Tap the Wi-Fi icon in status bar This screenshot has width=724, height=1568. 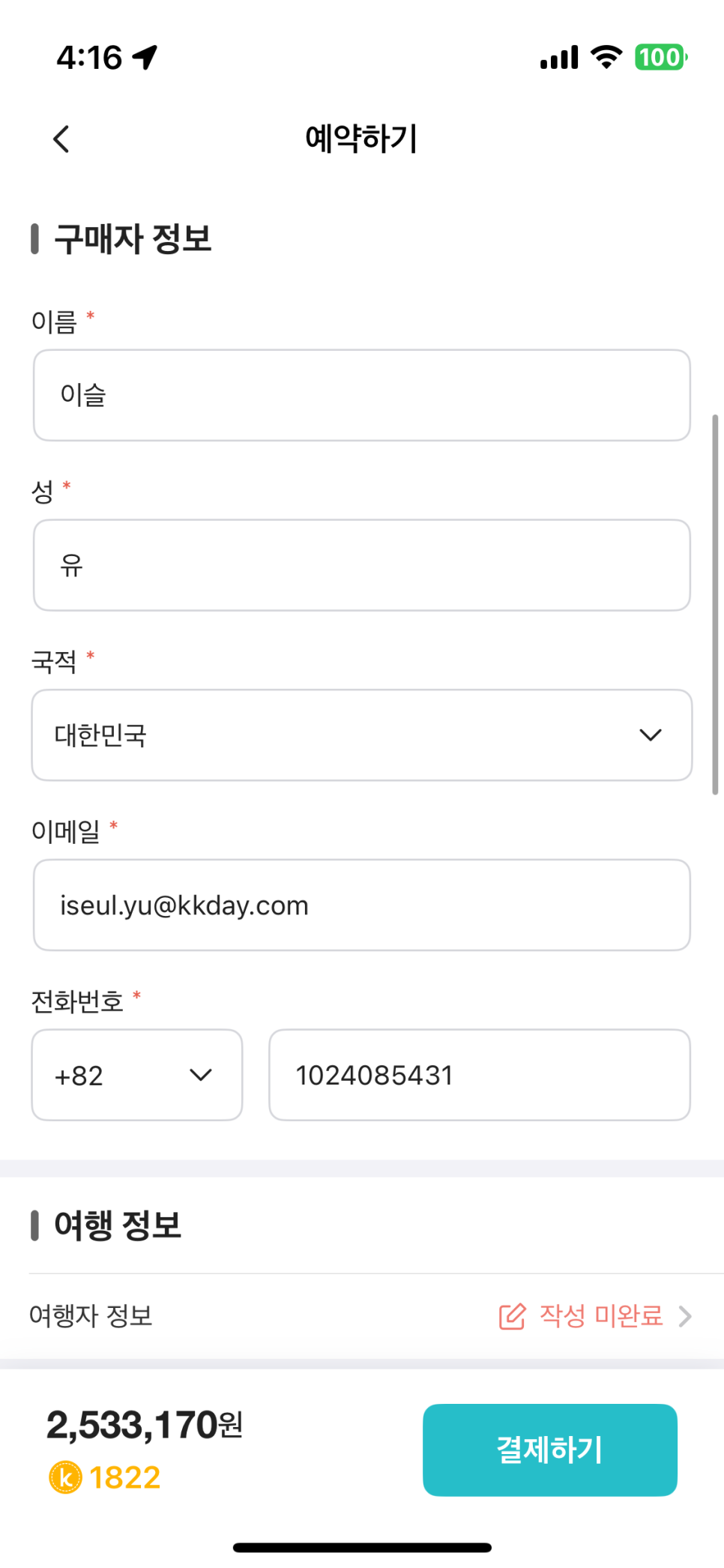click(x=606, y=57)
